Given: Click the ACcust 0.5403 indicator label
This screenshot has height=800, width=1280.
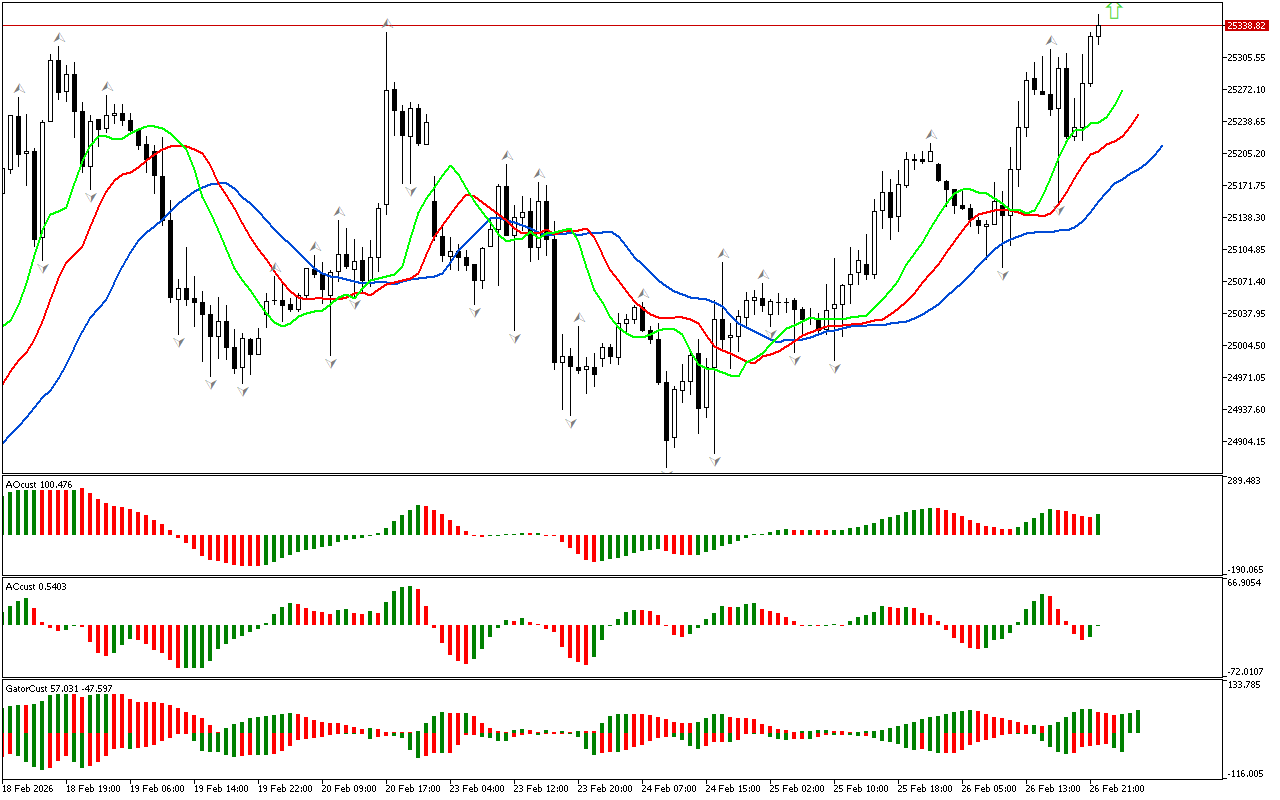Looking at the screenshot, I should [37, 586].
